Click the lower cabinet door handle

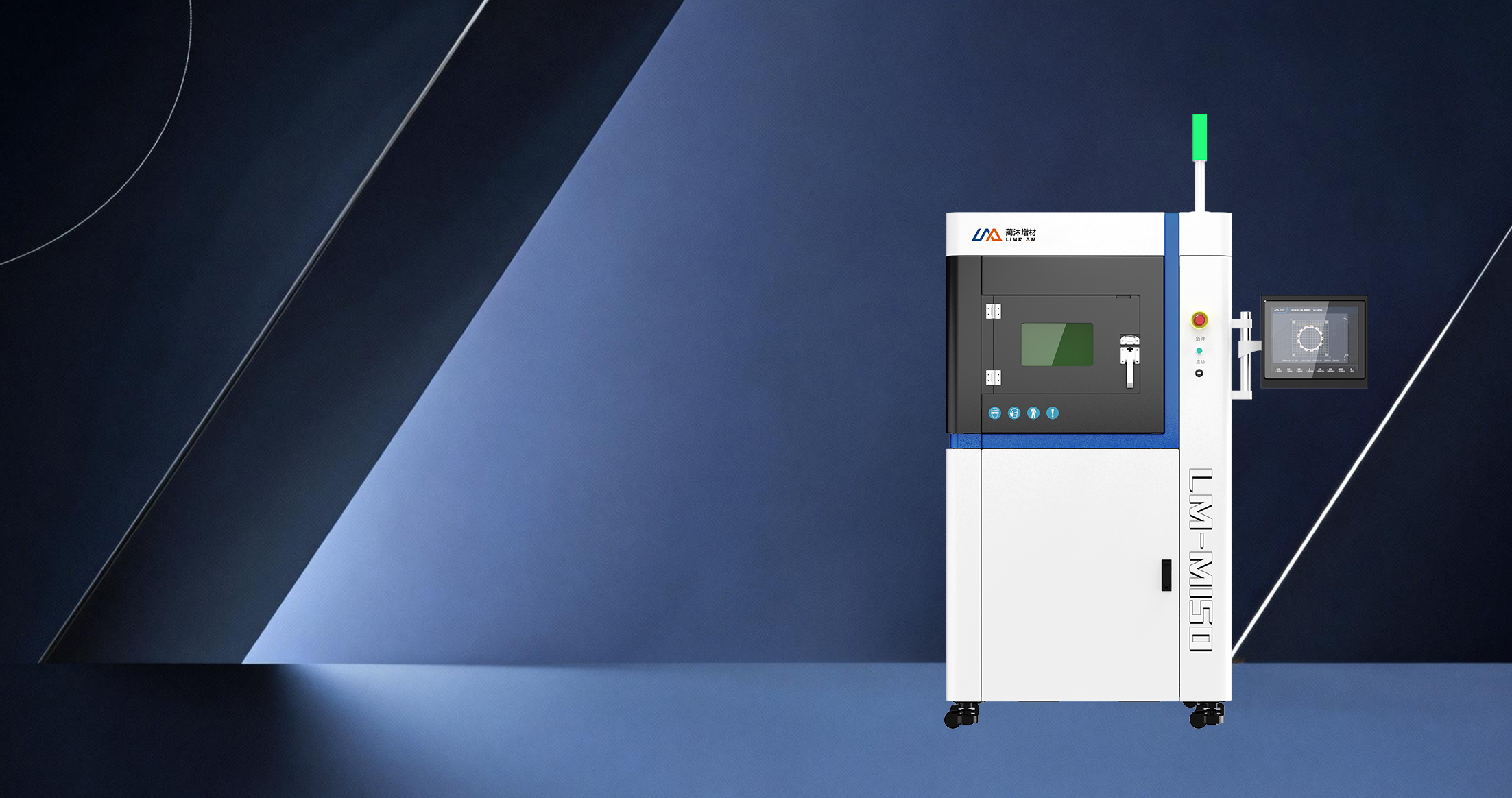click(x=1166, y=575)
